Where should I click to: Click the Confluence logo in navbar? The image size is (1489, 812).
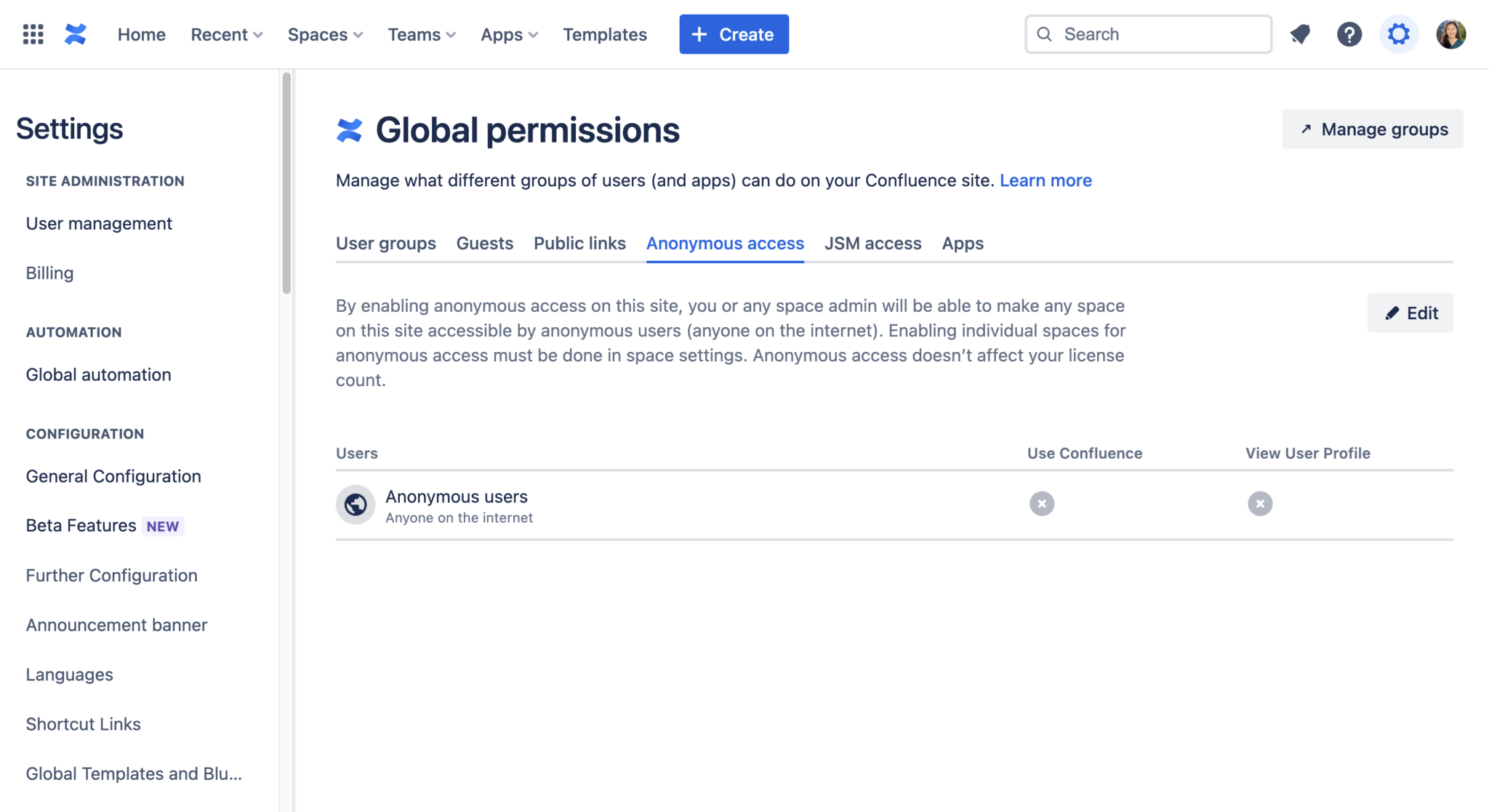coord(76,34)
